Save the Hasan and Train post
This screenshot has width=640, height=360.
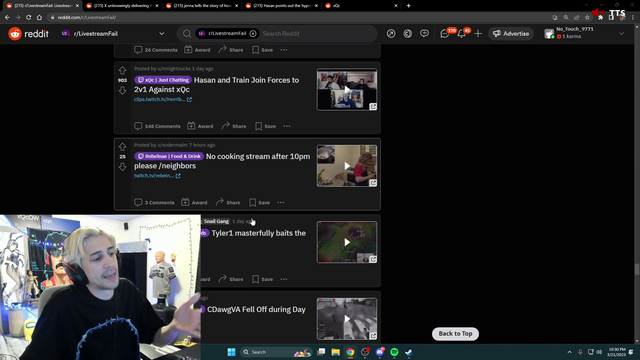265,126
